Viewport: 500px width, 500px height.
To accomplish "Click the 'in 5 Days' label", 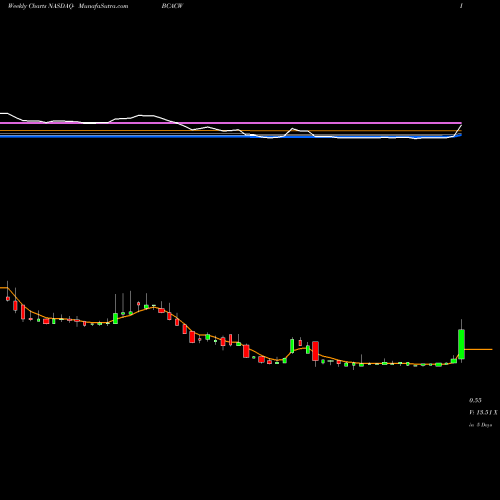I will point(480,425).
